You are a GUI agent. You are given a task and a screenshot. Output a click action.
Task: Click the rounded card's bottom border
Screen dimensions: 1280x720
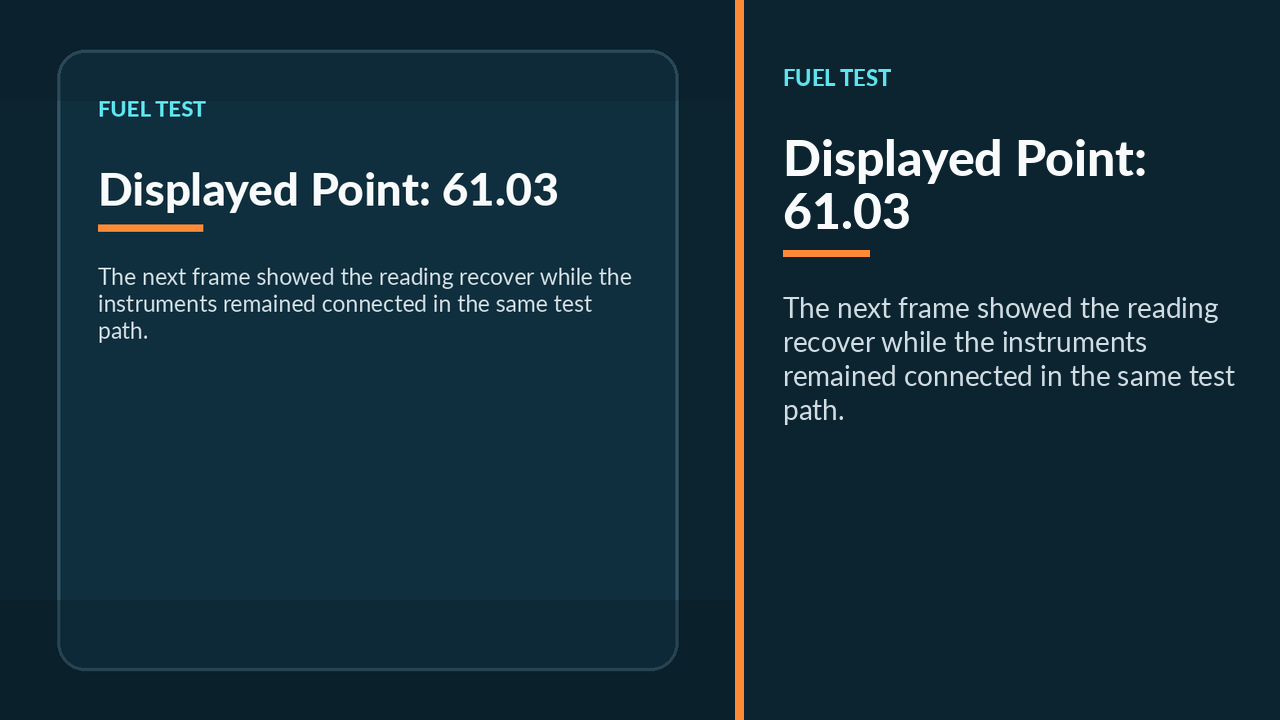(368, 668)
